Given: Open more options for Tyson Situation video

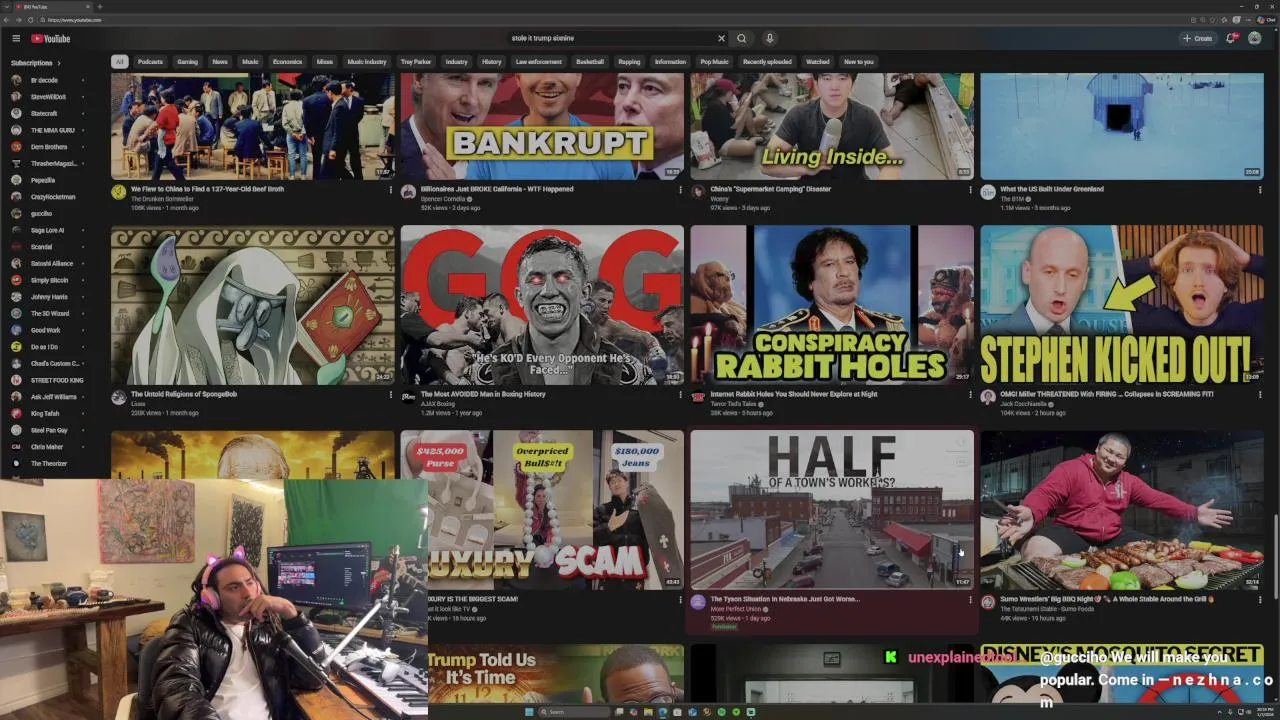Looking at the screenshot, I should [x=970, y=600].
